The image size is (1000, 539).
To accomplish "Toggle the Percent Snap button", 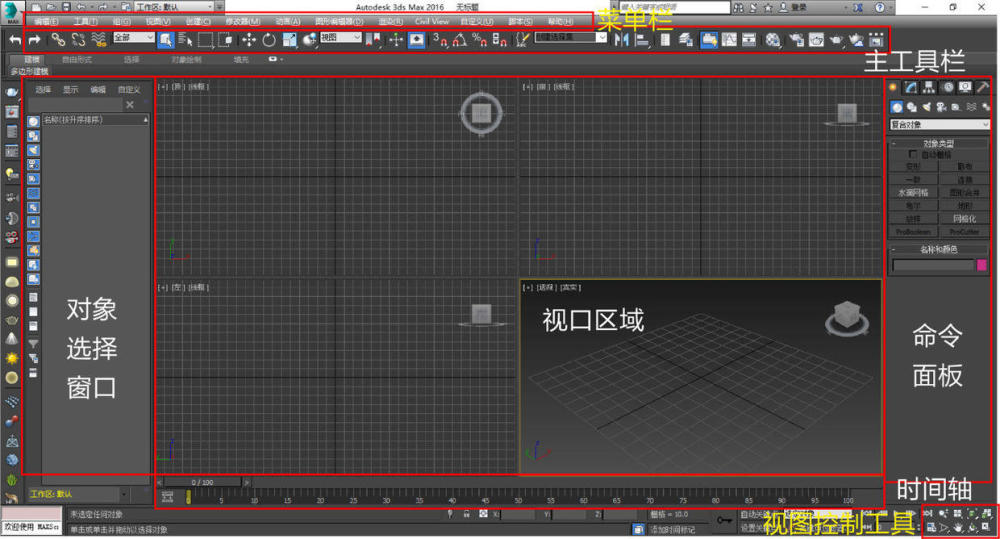I will [x=480, y=40].
